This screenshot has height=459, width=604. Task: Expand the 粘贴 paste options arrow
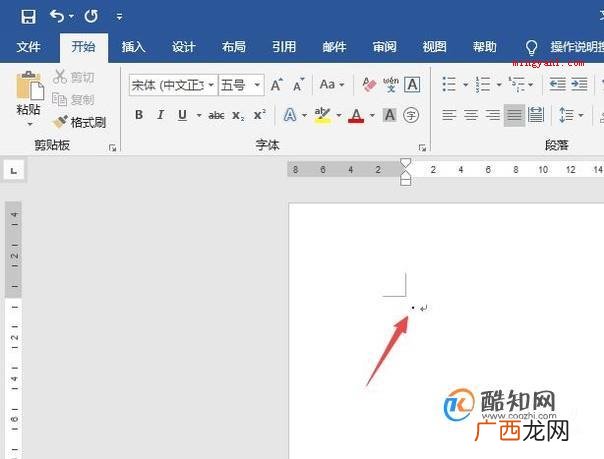coord(30,124)
